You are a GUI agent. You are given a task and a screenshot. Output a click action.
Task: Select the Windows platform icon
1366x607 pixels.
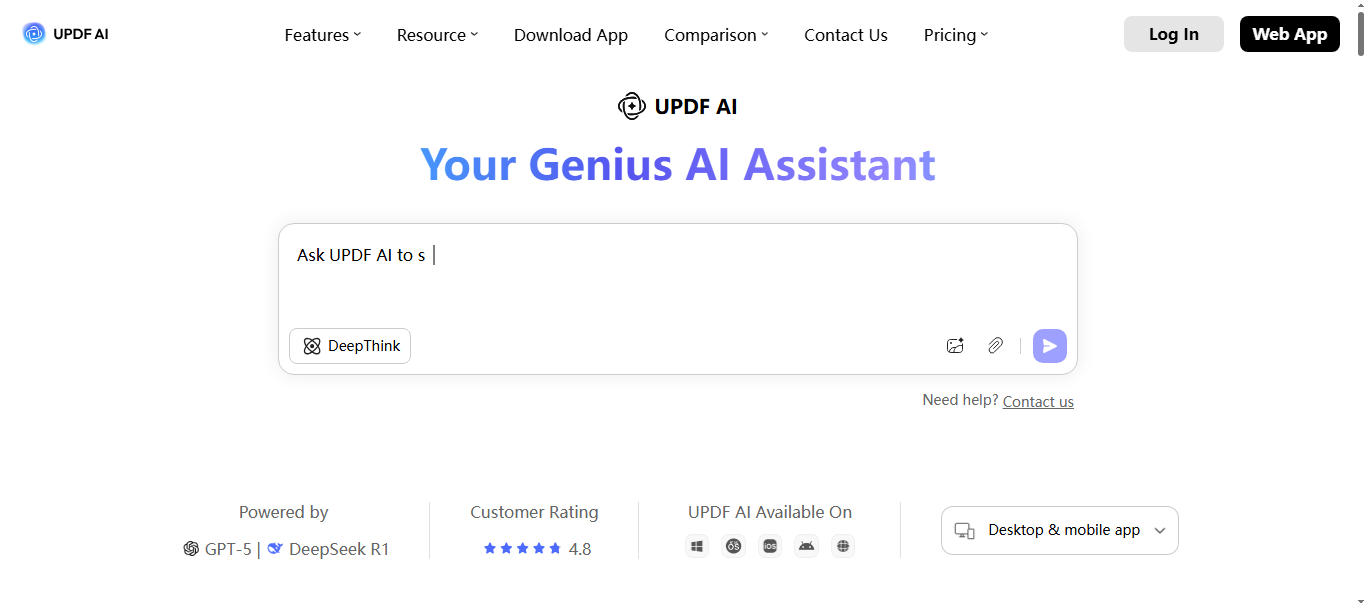click(697, 546)
